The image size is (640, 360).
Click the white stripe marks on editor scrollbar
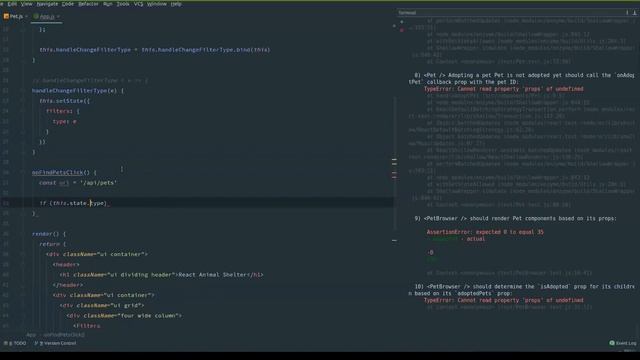pyautogui.click(x=394, y=162)
